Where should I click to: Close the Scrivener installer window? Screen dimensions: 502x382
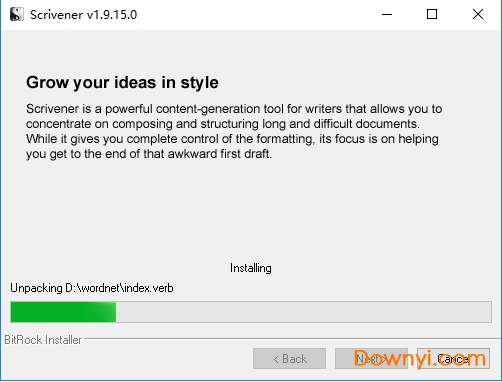pyautogui.click(x=478, y=14)
